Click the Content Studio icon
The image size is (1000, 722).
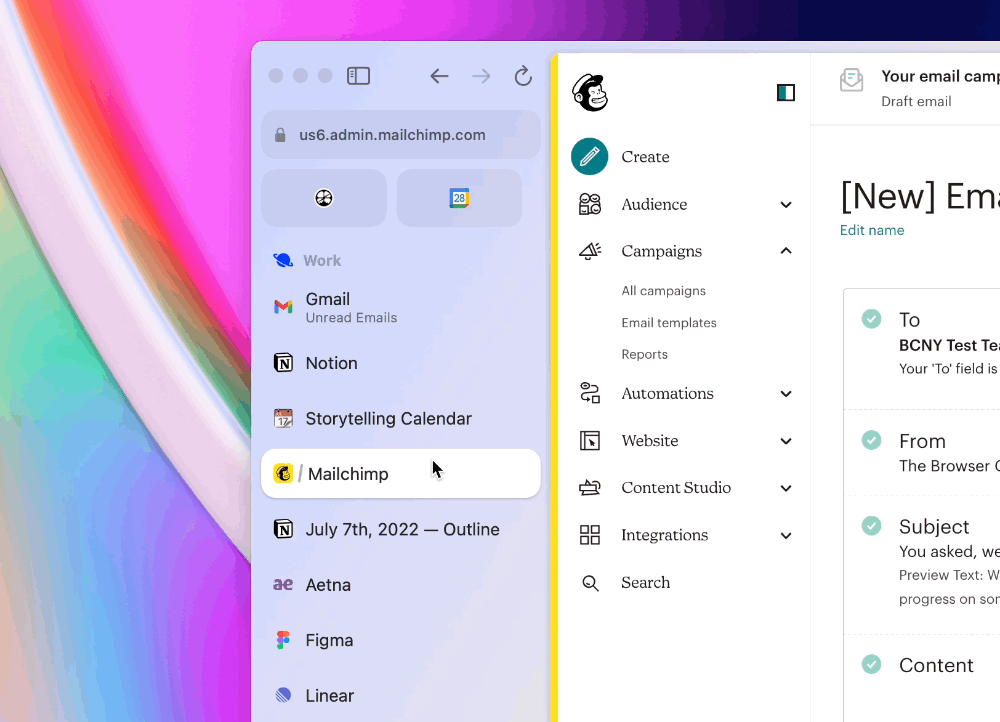click(x=590, y=488)
